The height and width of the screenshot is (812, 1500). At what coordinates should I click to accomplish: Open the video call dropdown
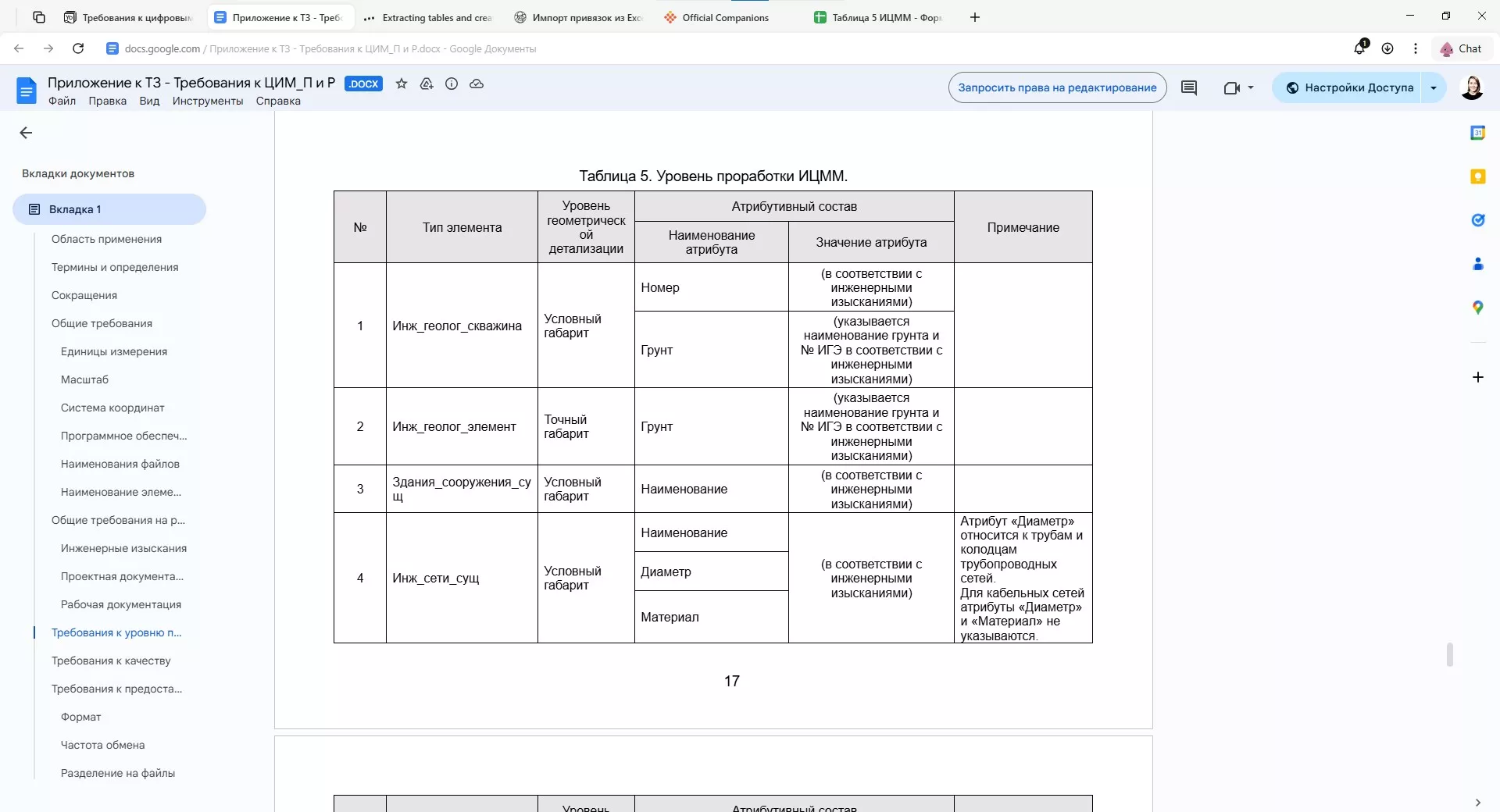pos(1238,87)
